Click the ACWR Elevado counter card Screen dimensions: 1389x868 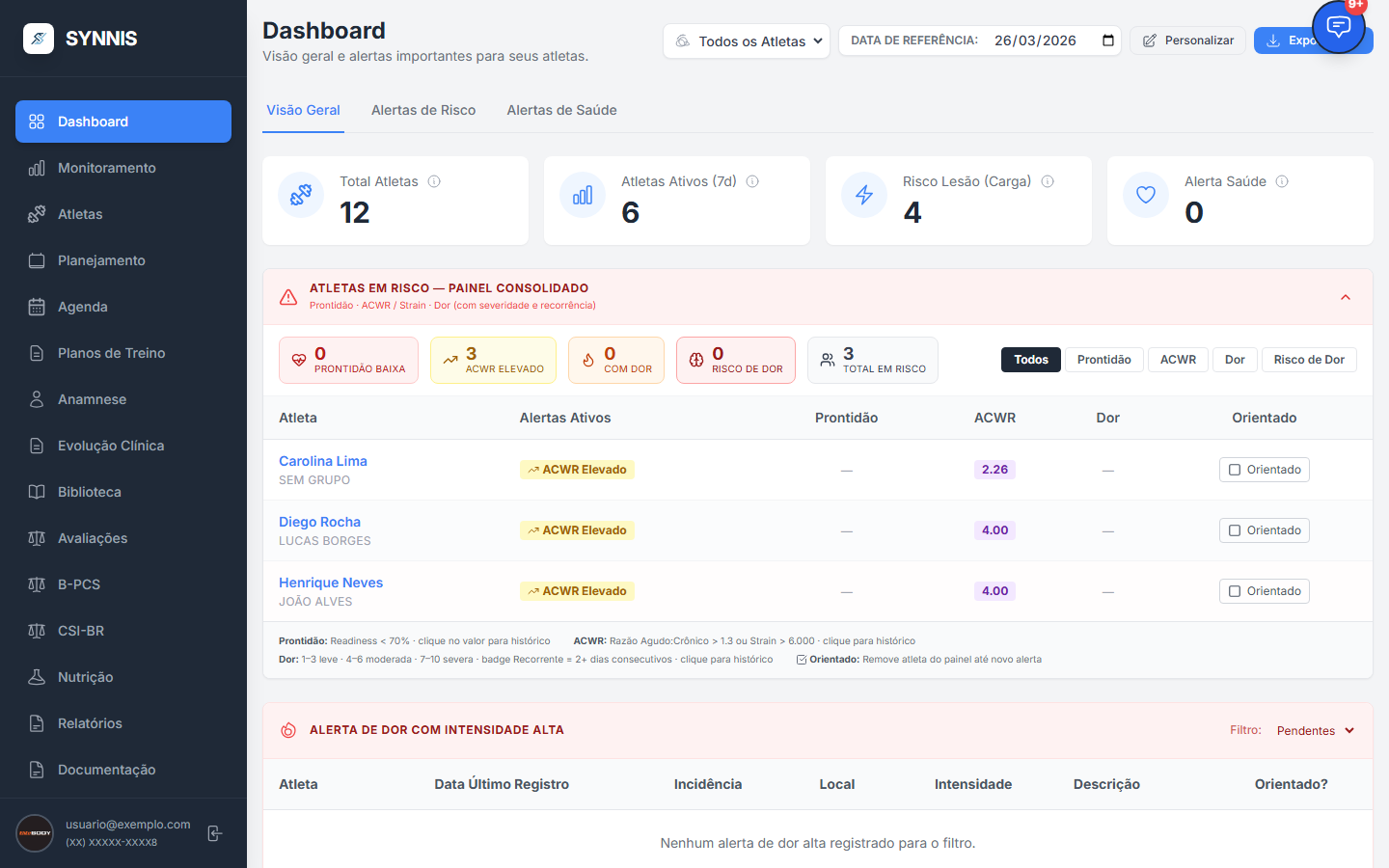coord(493,360)
